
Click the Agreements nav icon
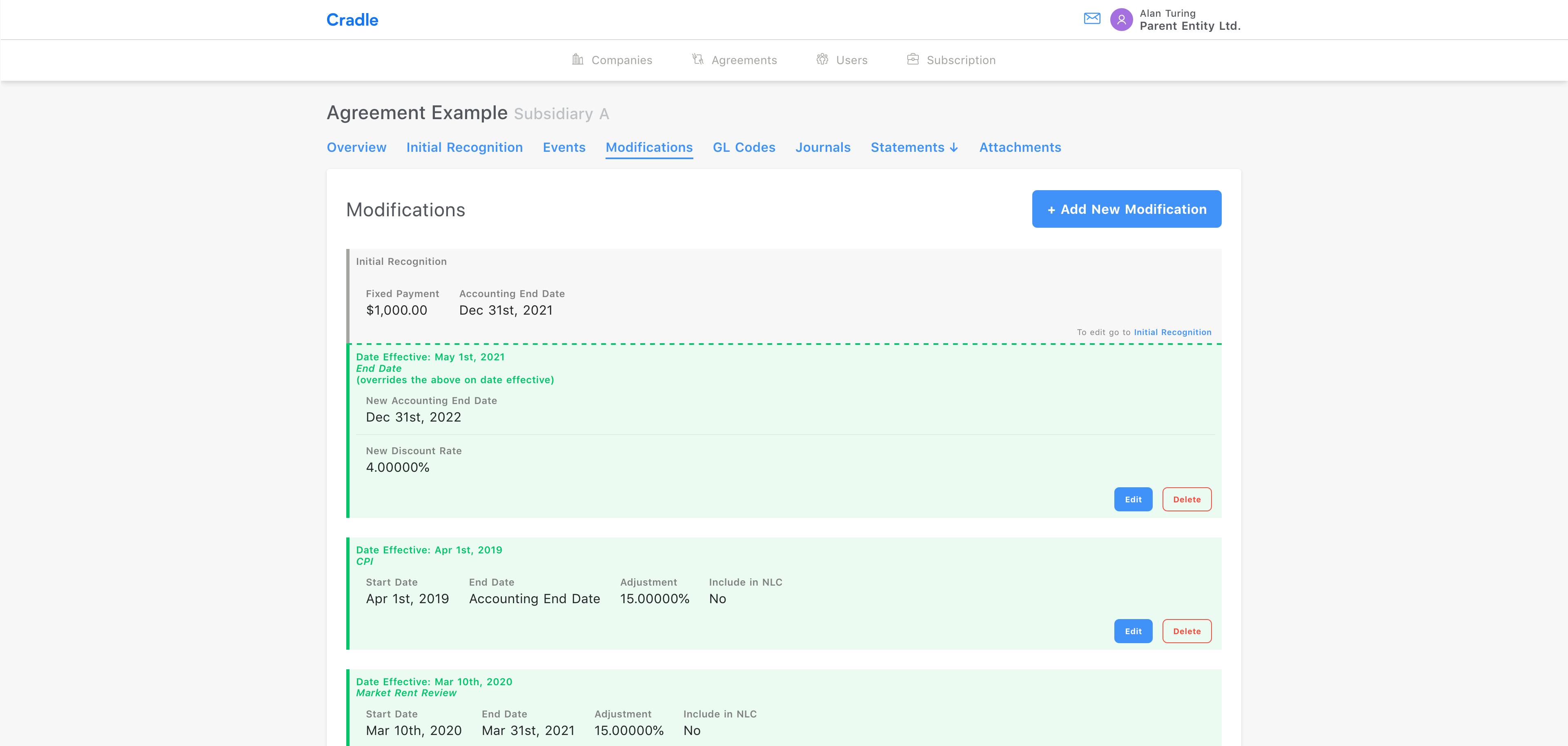click(697, 59)
